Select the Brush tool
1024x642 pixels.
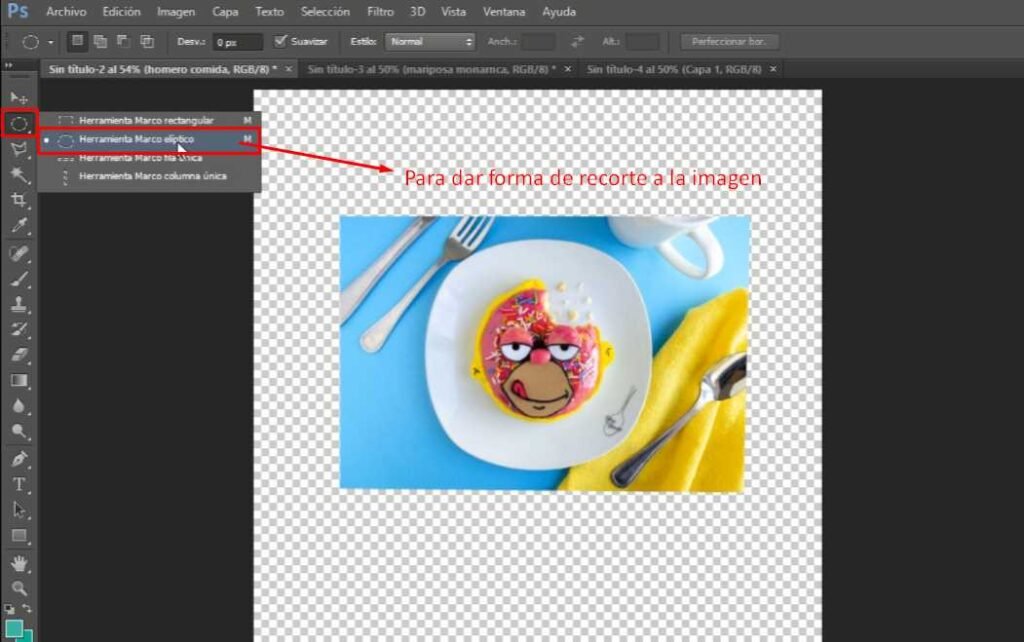[x=19, y=279]
